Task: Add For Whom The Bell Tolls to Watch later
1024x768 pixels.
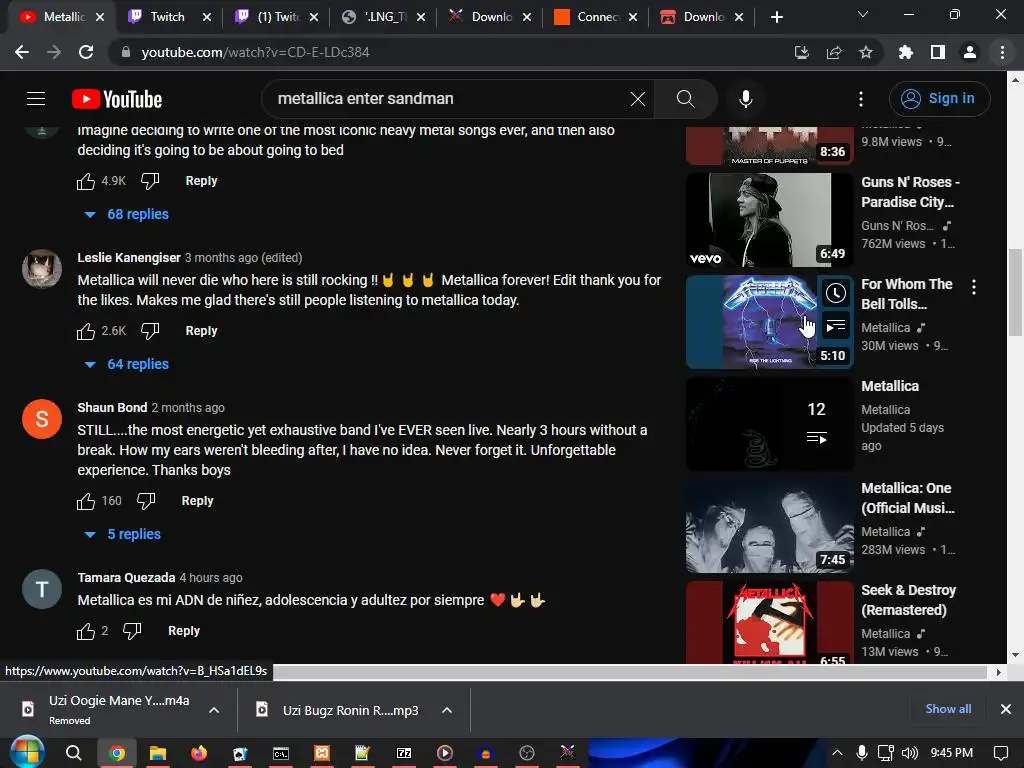Action: (x=835, y=293)
